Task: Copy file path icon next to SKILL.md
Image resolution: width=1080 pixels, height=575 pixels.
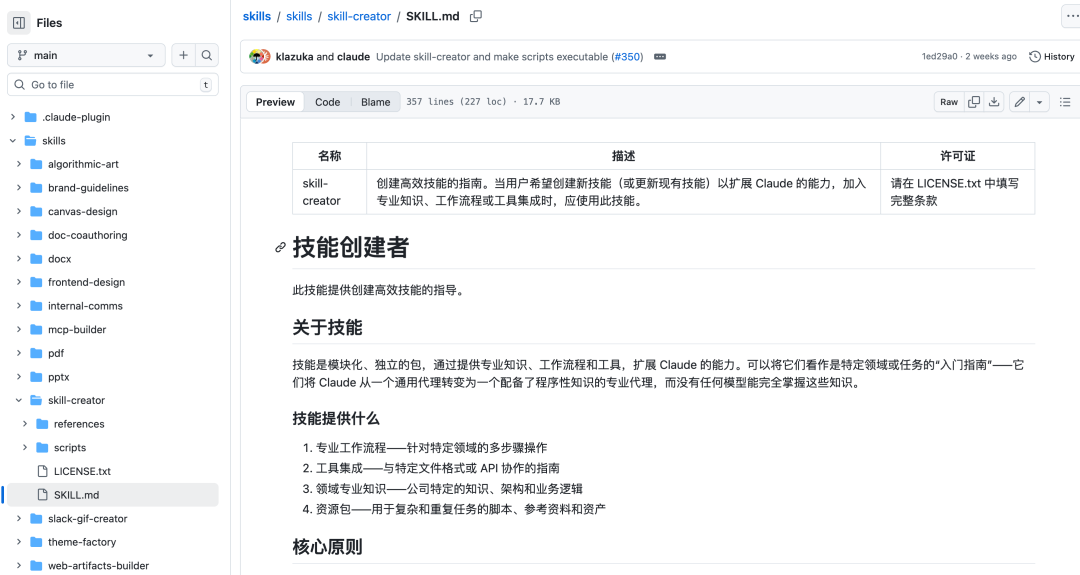Action: tap(476, 16)
